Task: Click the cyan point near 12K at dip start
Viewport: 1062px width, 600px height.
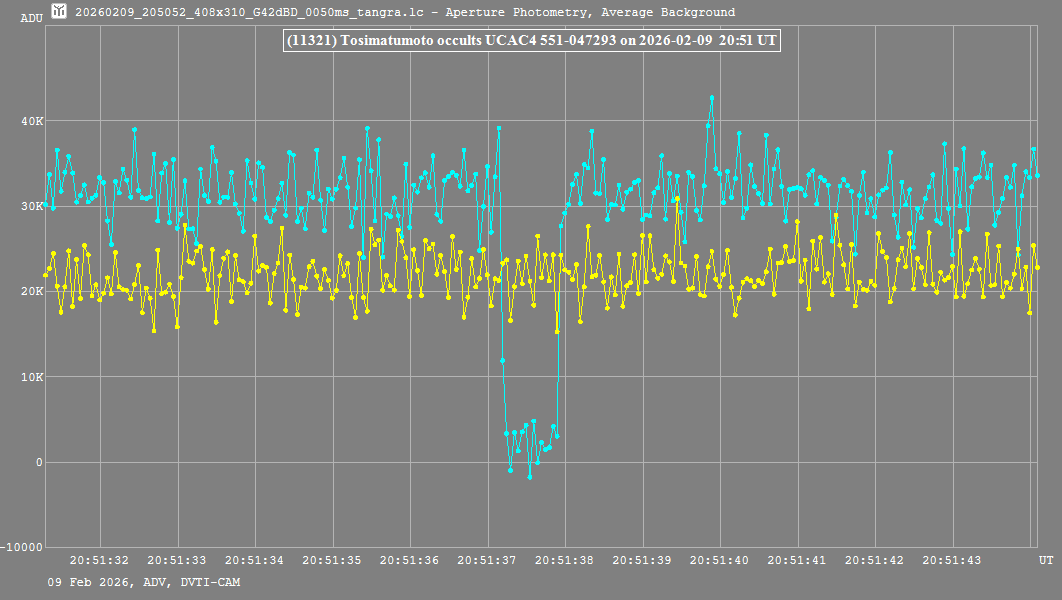Action: click(502, 360)
